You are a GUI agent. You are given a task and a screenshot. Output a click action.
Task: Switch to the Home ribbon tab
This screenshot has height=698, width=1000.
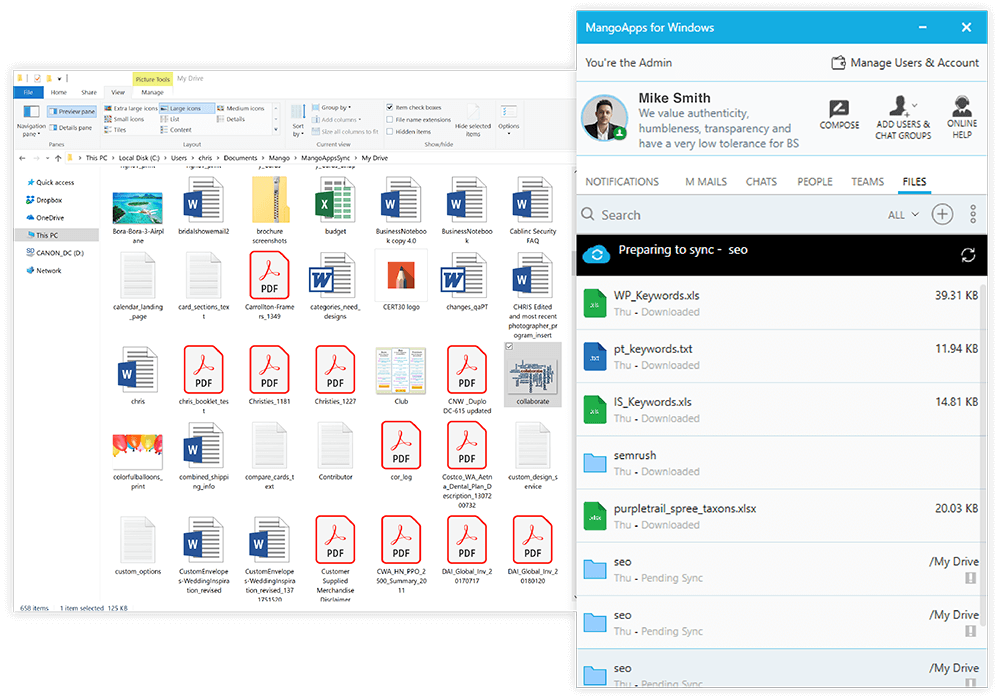[x=59, y=93]
